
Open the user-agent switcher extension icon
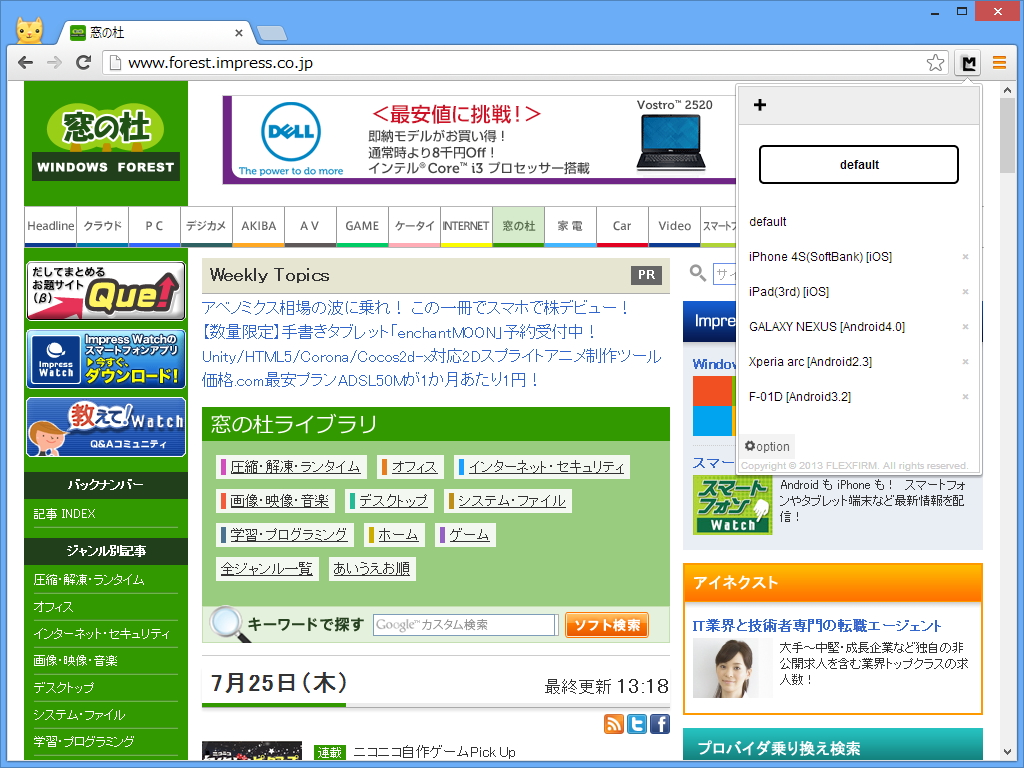pos(967,62)
